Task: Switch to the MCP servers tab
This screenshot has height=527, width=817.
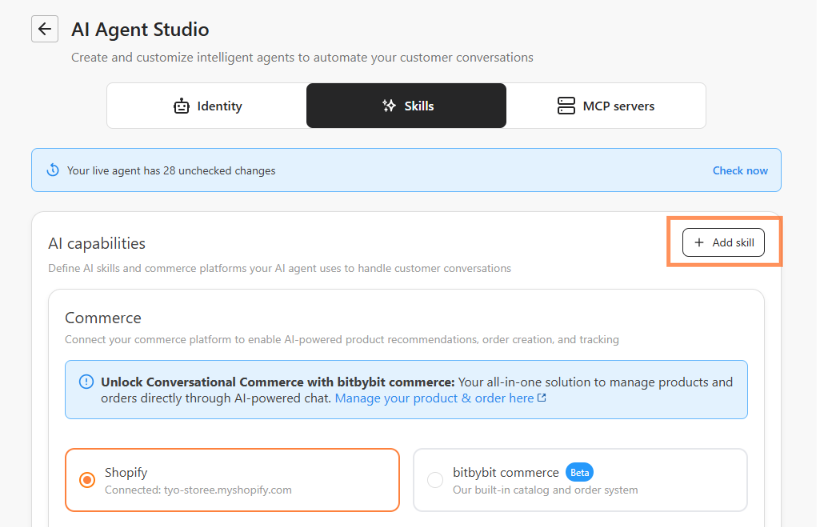Action: (605, 106)
